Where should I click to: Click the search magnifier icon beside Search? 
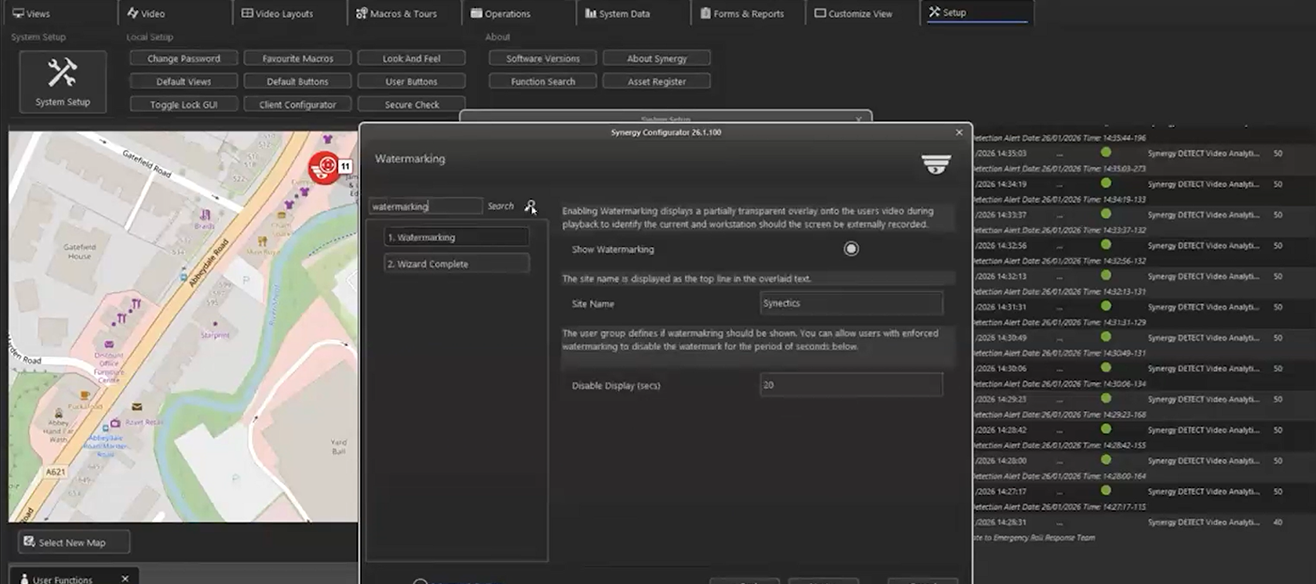pos(530,206)
